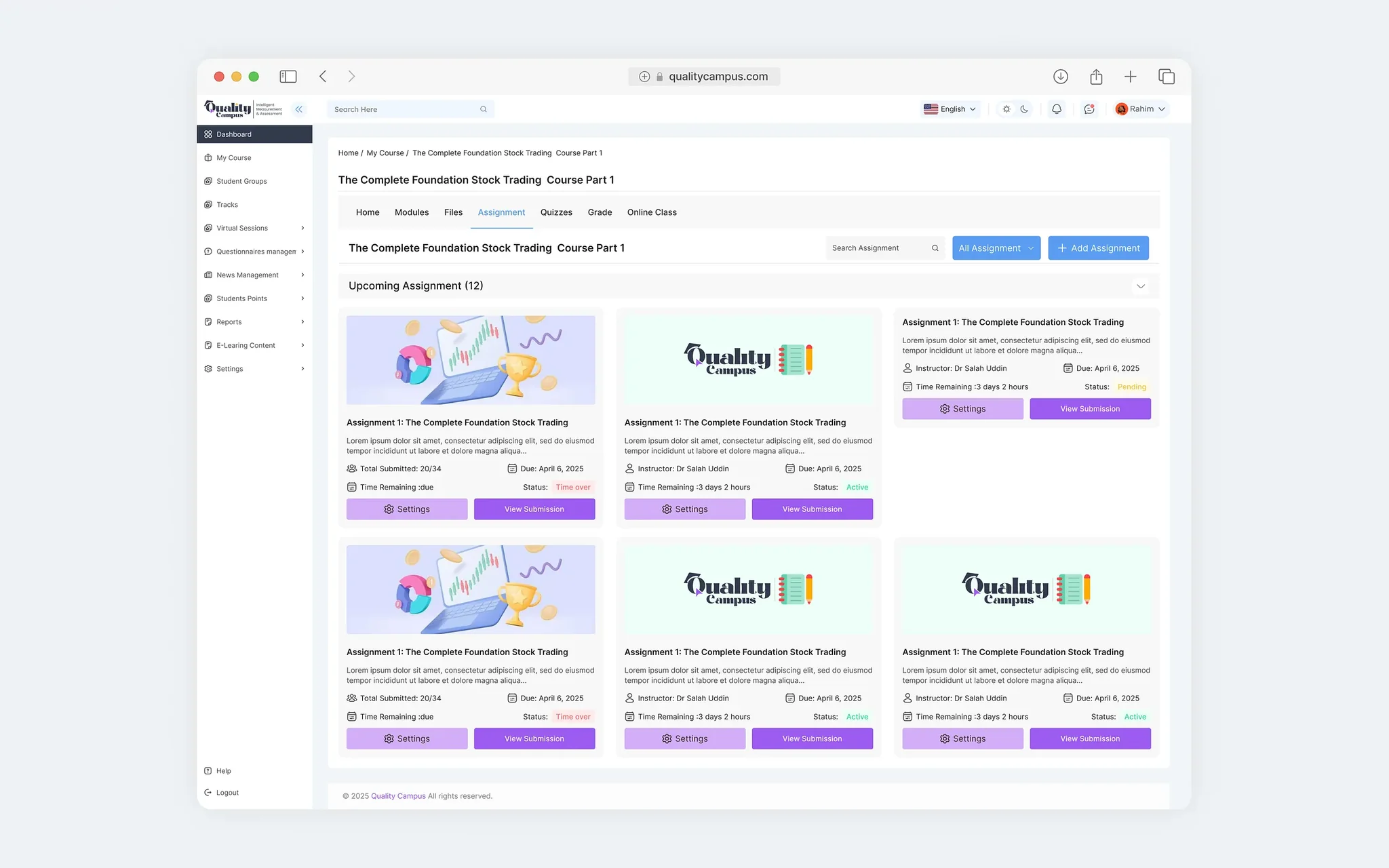Click View Submission on the Pending assignment
The height and width of the screenshot is (868, 1389).
pos(1090,409)
